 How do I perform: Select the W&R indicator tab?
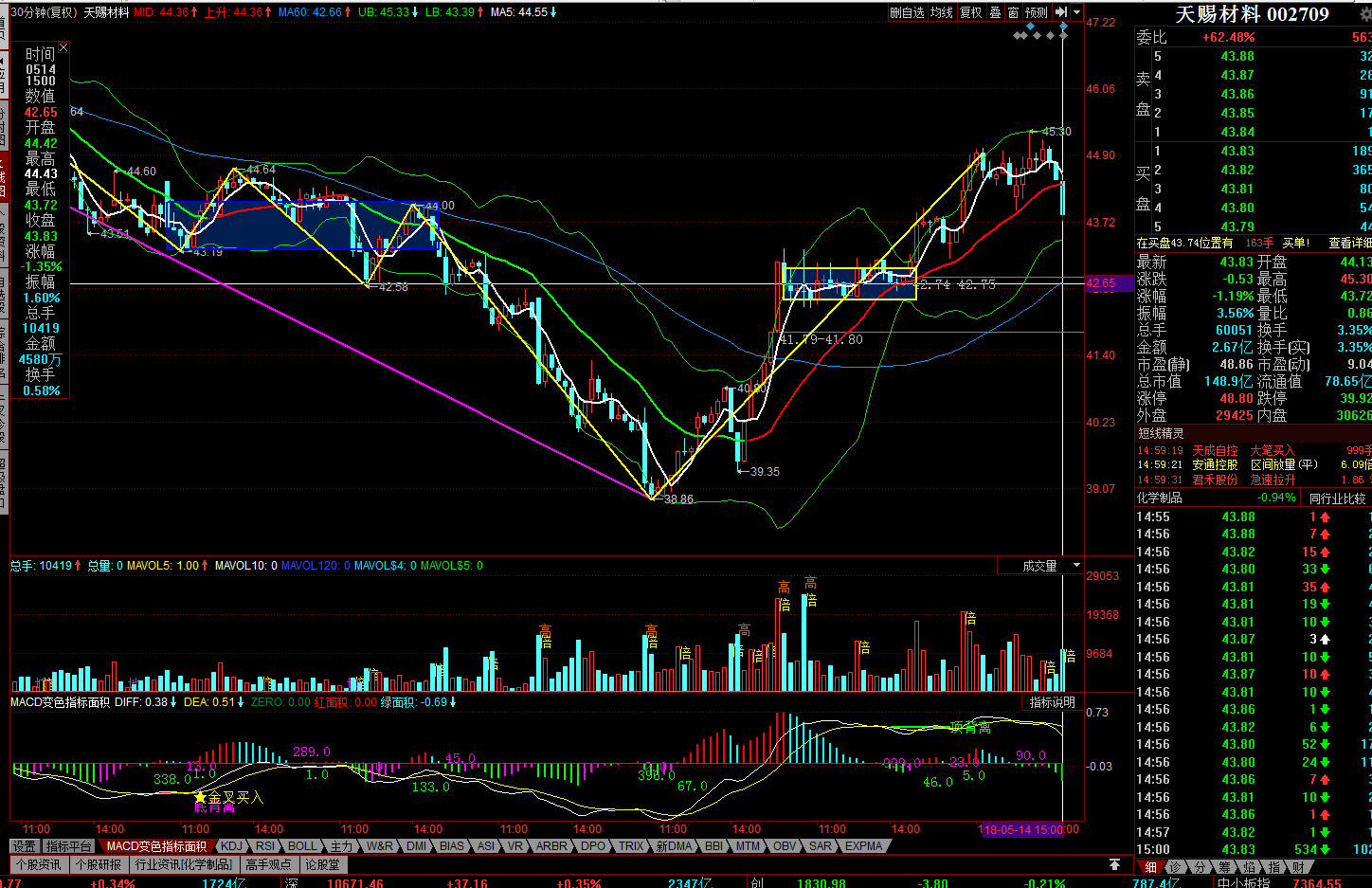(379, 846)
